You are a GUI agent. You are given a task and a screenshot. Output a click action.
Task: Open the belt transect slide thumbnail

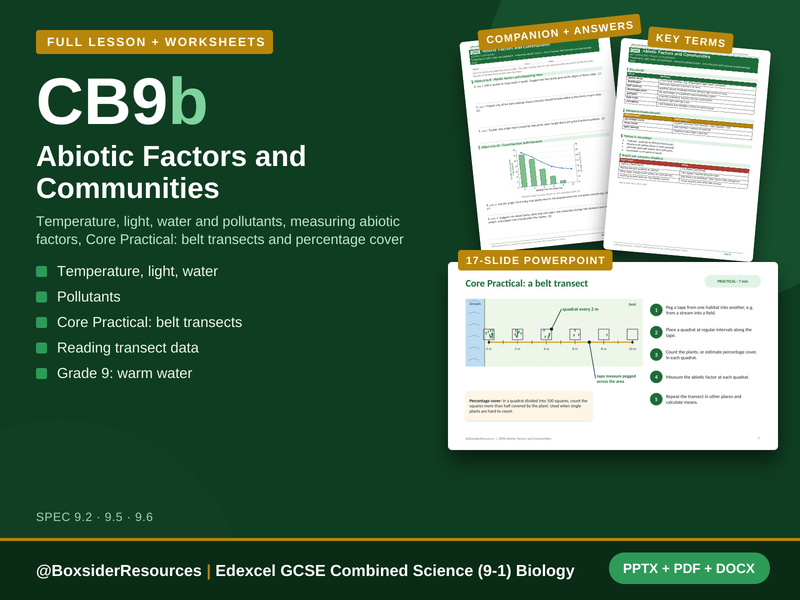[613, 356]
